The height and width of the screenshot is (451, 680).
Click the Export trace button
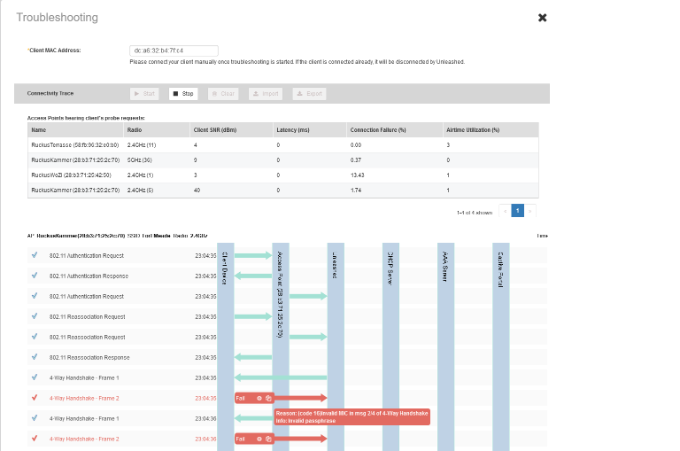click(310, 93)
